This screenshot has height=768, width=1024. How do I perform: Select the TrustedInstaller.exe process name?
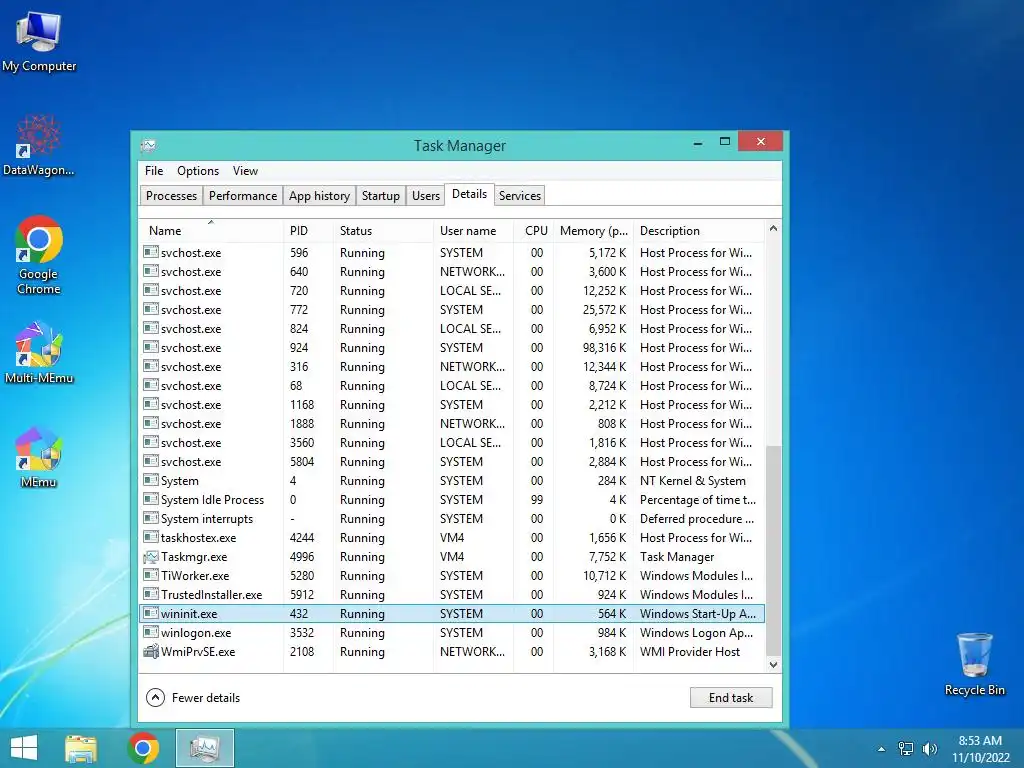[x=212, y=595]
